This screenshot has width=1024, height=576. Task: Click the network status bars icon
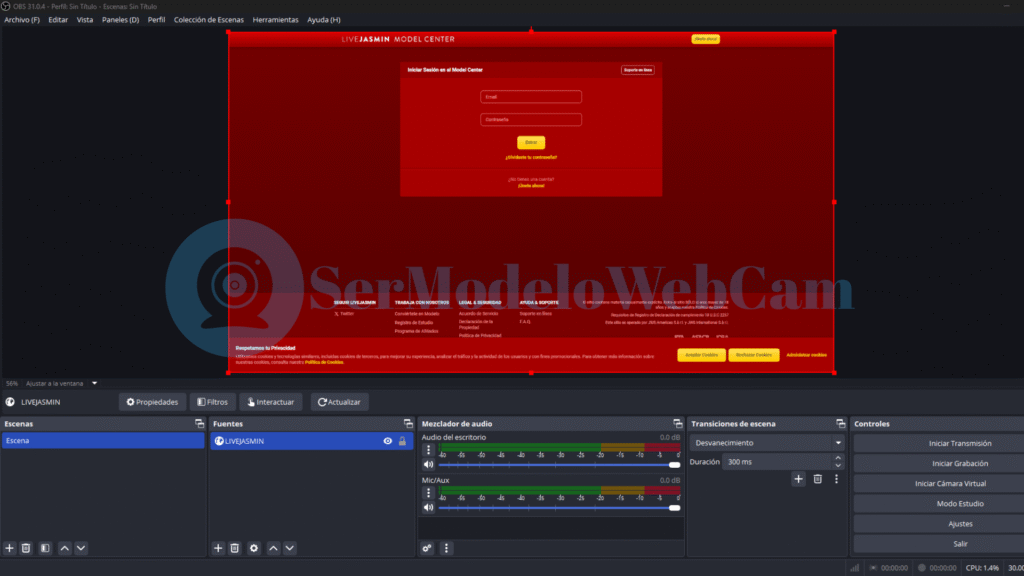tap(855, 568)
